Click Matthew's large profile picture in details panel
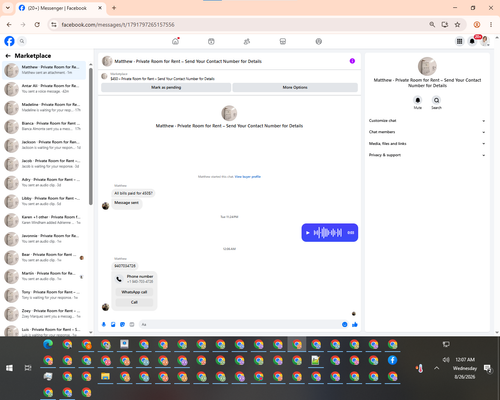 [x=427, y=66]
